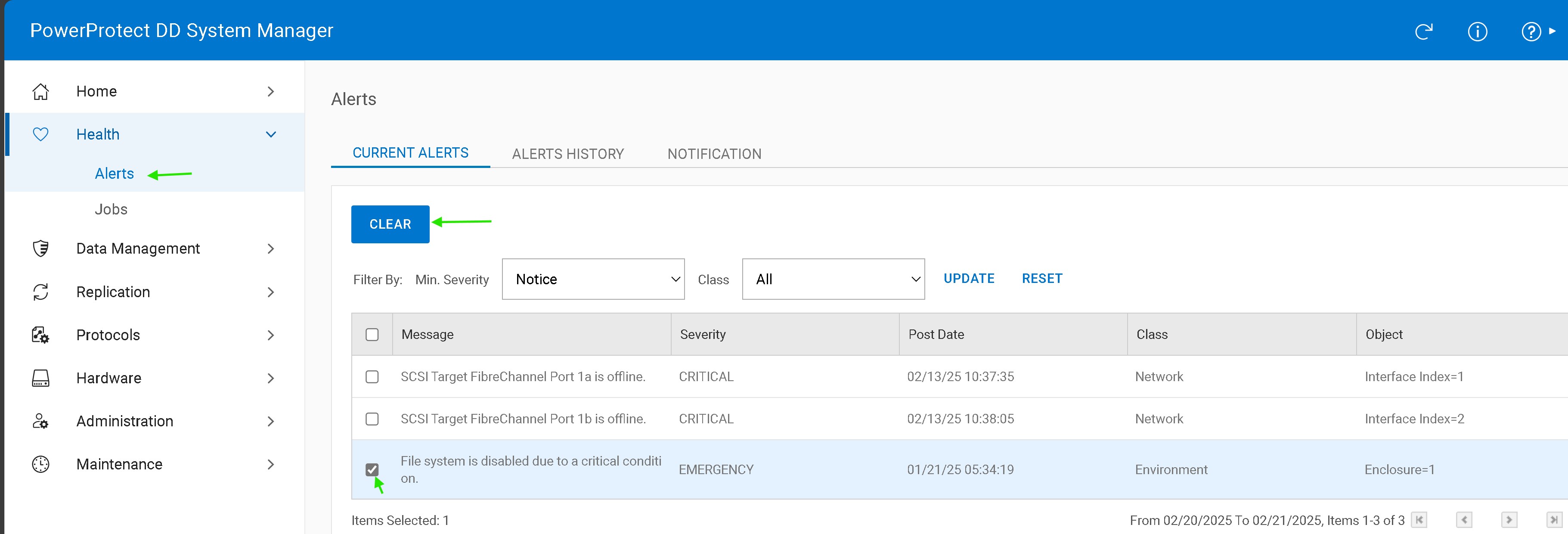Select the Health heart icon
Screen dimensions: 1568x534
click(40, 134)
